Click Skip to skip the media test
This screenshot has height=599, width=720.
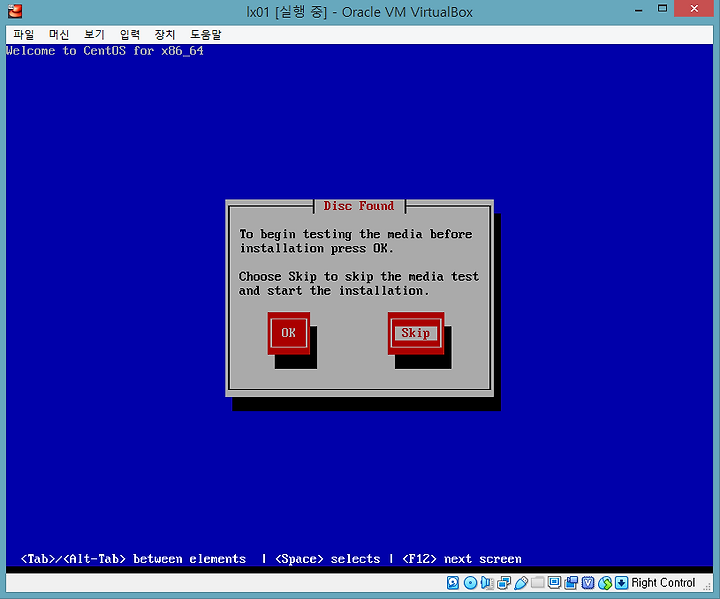pyautogui.click(x=416, y=333)
